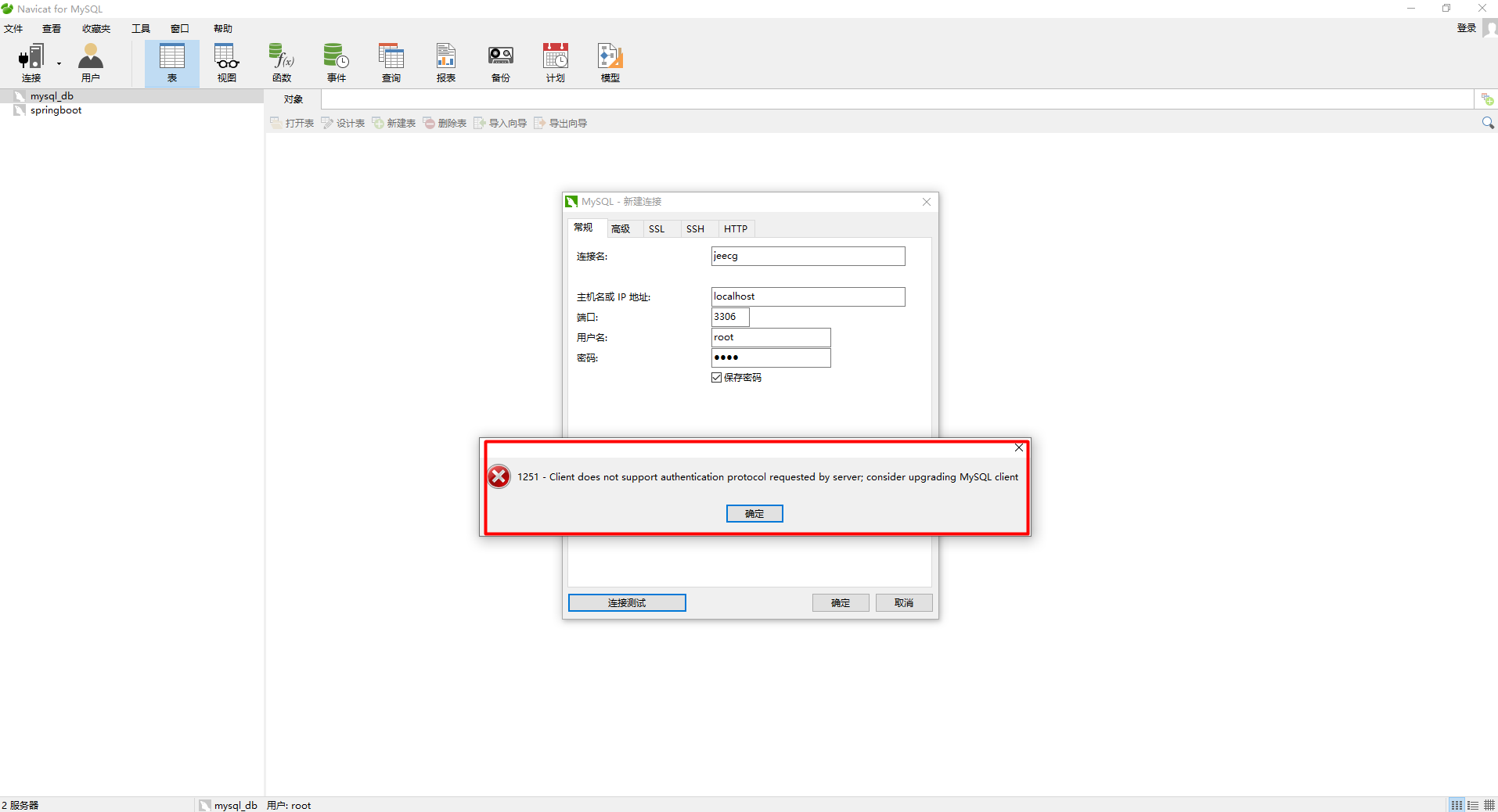Open the Event (事件) toolbar icon
This screenshot has height=812, width=1498.
337,63
